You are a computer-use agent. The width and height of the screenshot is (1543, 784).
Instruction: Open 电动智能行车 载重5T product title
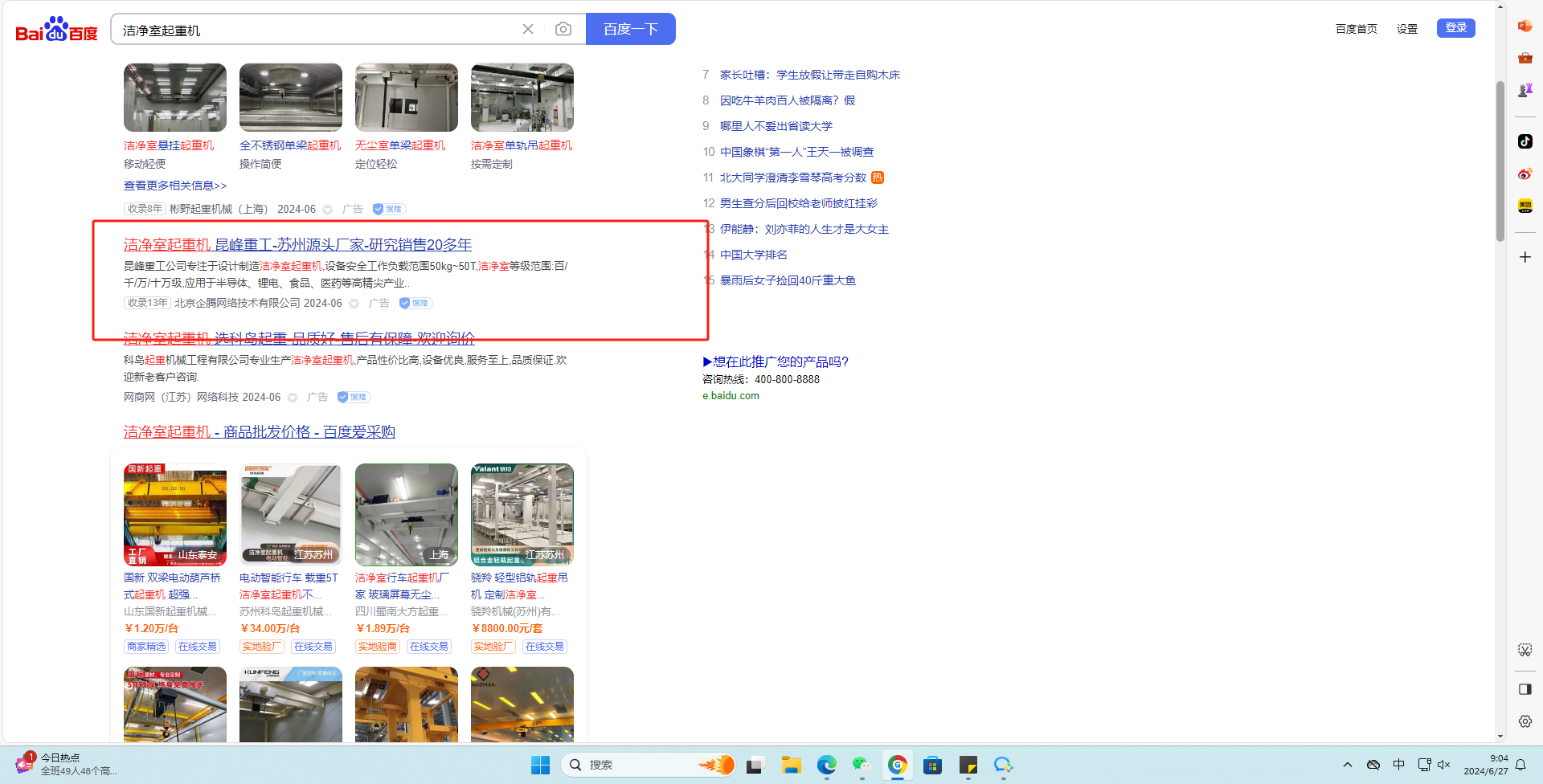pyautogui.click(x=289, y=586)
